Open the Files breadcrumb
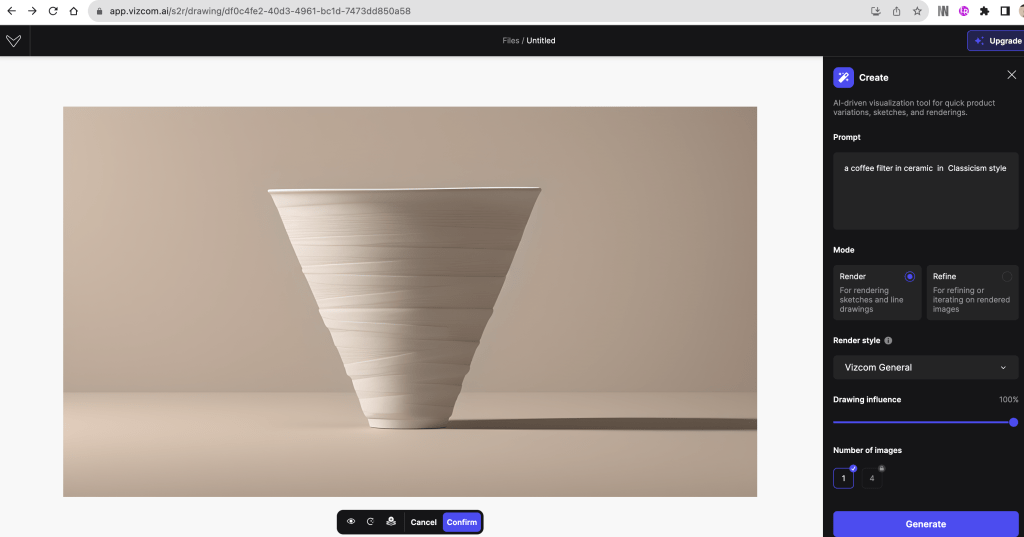 510,41
